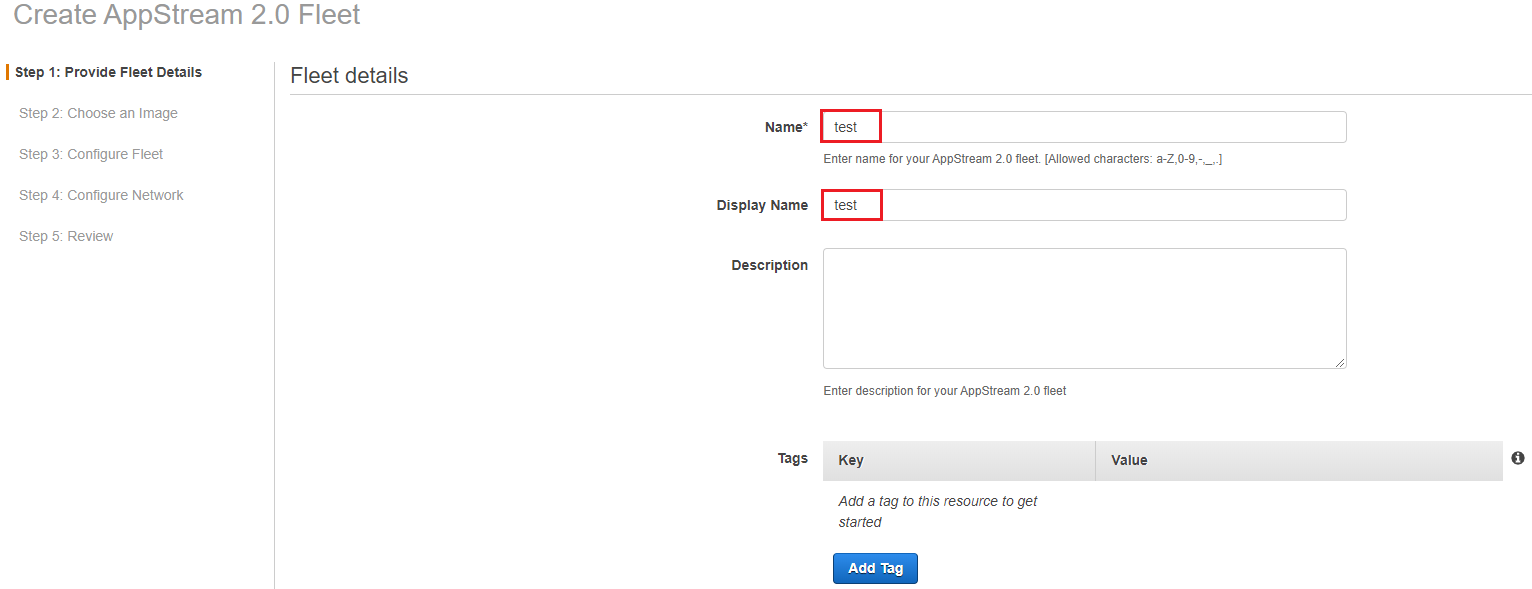Click the Display Name field label
The width and height of the screenshot is (1532, 589).
pos(762,205)
